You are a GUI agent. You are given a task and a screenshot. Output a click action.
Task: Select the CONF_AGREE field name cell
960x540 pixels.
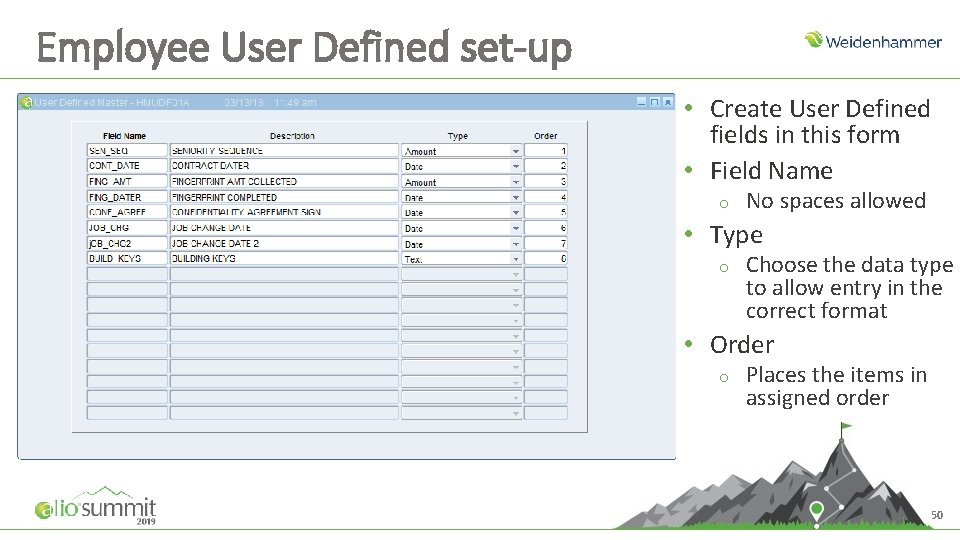coord(127,212)
